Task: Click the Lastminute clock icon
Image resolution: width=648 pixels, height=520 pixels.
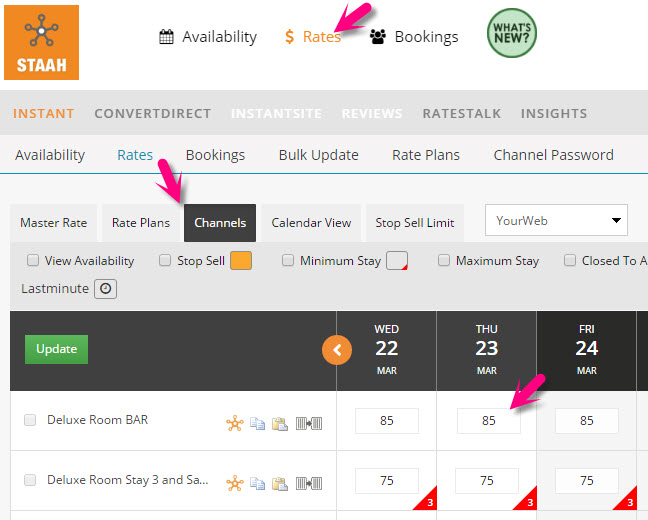Action: pos(105,289)
